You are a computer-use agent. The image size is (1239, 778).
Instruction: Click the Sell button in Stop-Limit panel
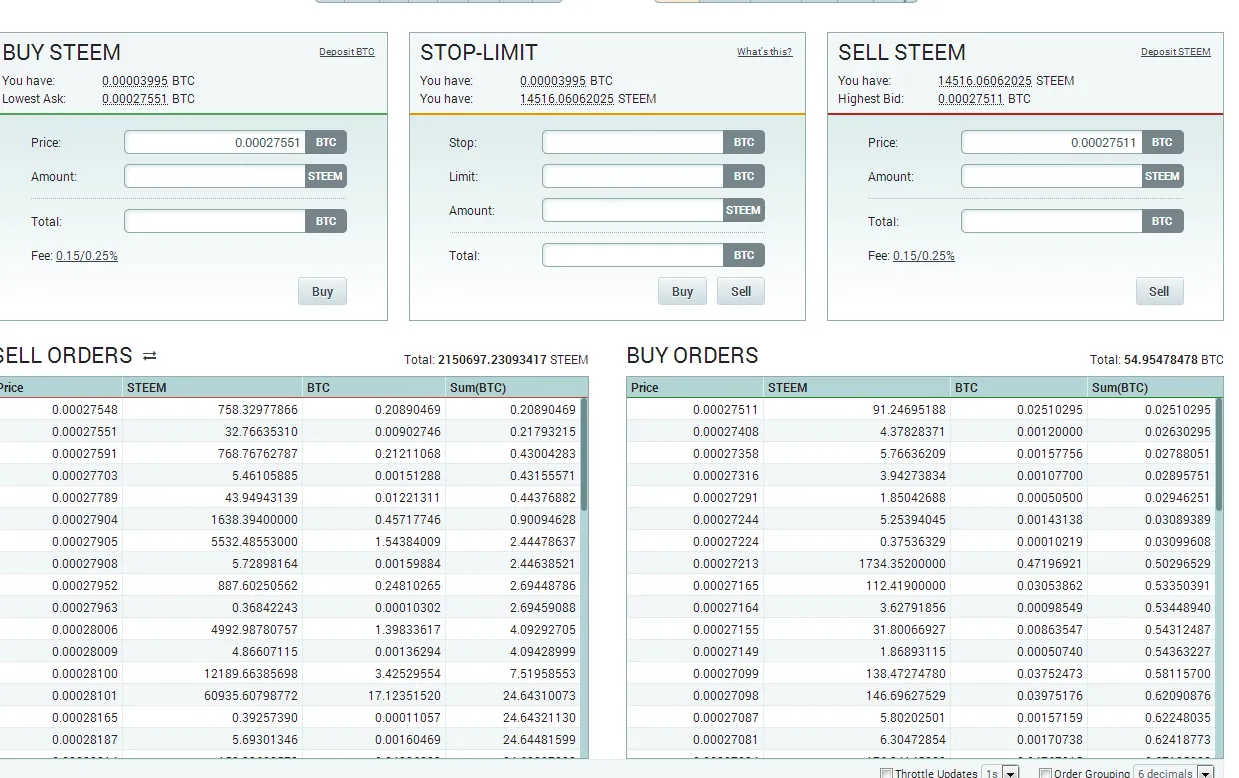[x=741, y=291]
